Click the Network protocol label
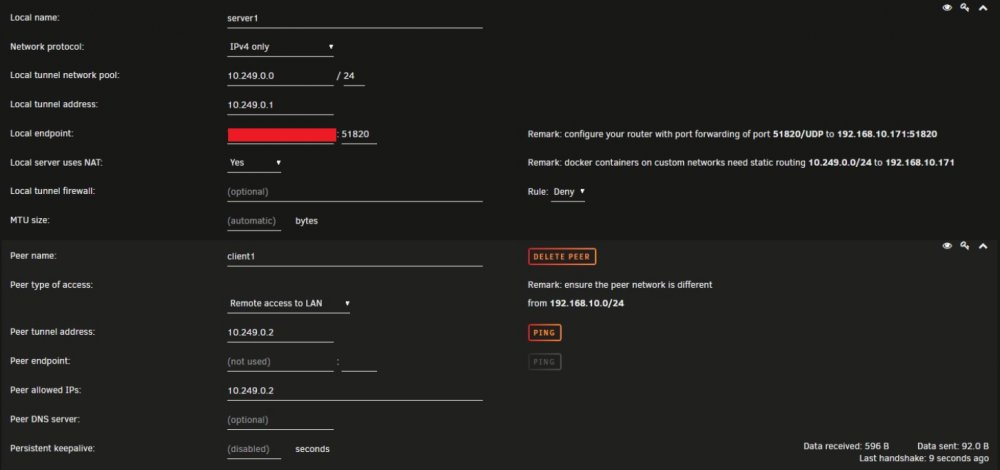This screenshot has height=470, width=1000. click(x=47, y=47)
